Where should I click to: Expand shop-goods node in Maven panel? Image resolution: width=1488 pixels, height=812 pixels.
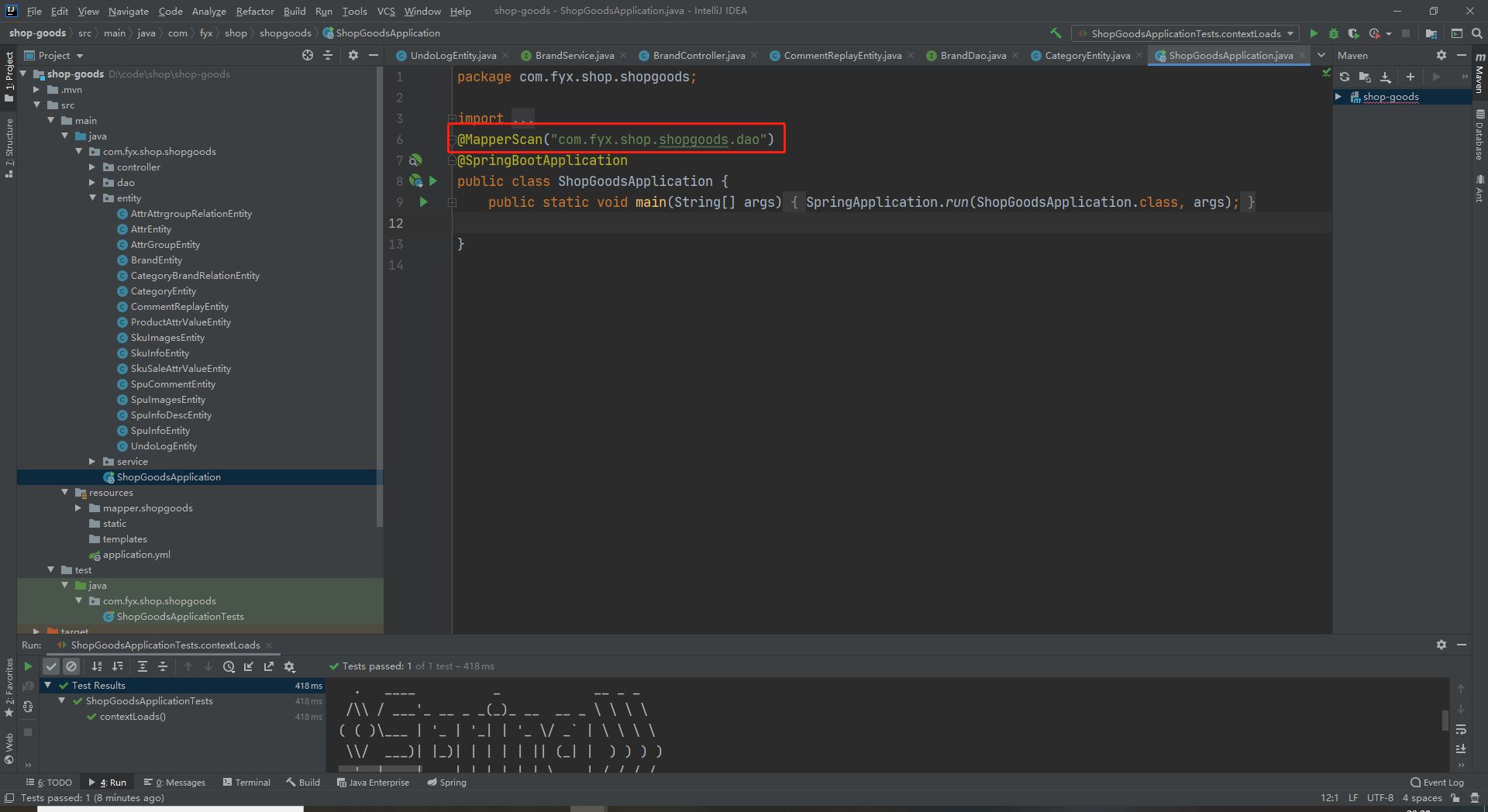pos(1338,97)
